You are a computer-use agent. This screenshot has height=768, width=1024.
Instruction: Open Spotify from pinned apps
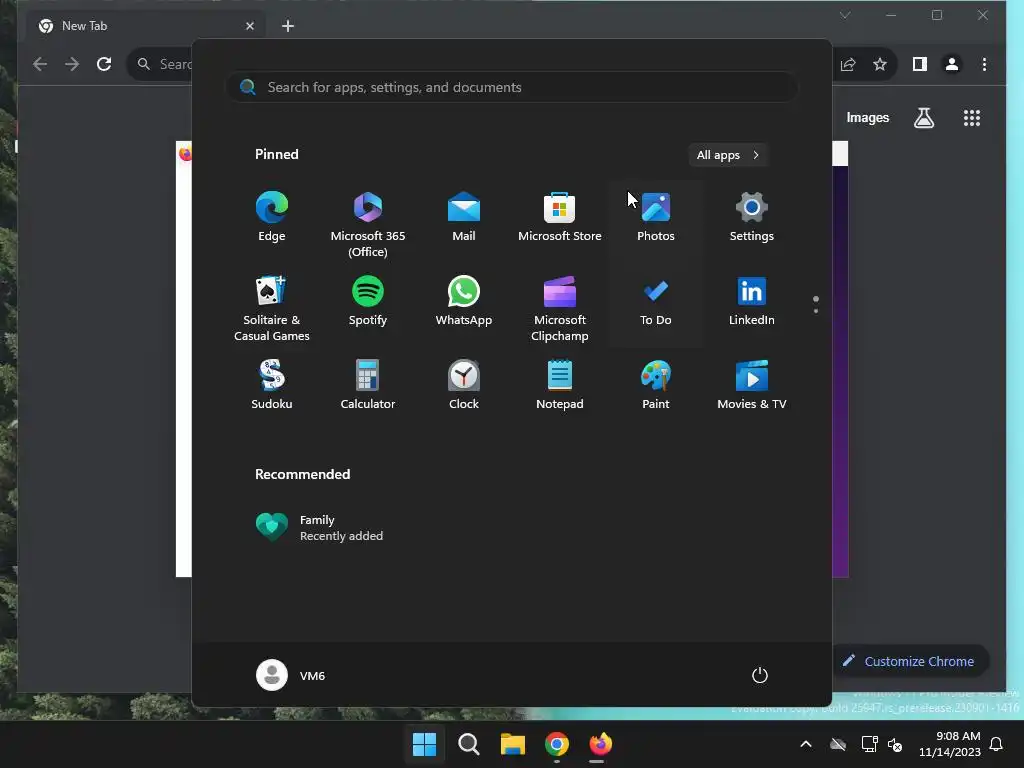tap(368, 302)
